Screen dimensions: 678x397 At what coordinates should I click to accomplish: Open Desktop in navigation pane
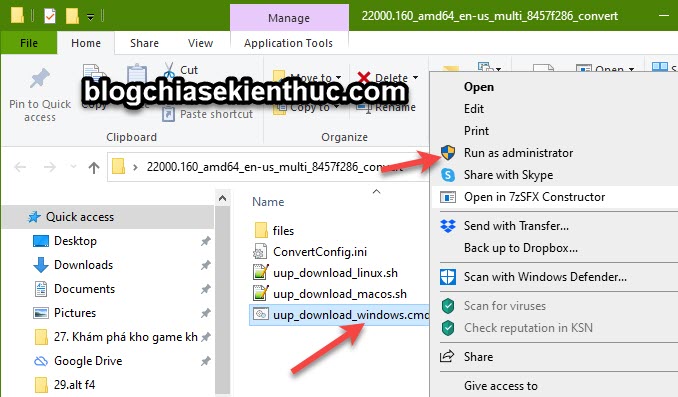tap(75, 241)
